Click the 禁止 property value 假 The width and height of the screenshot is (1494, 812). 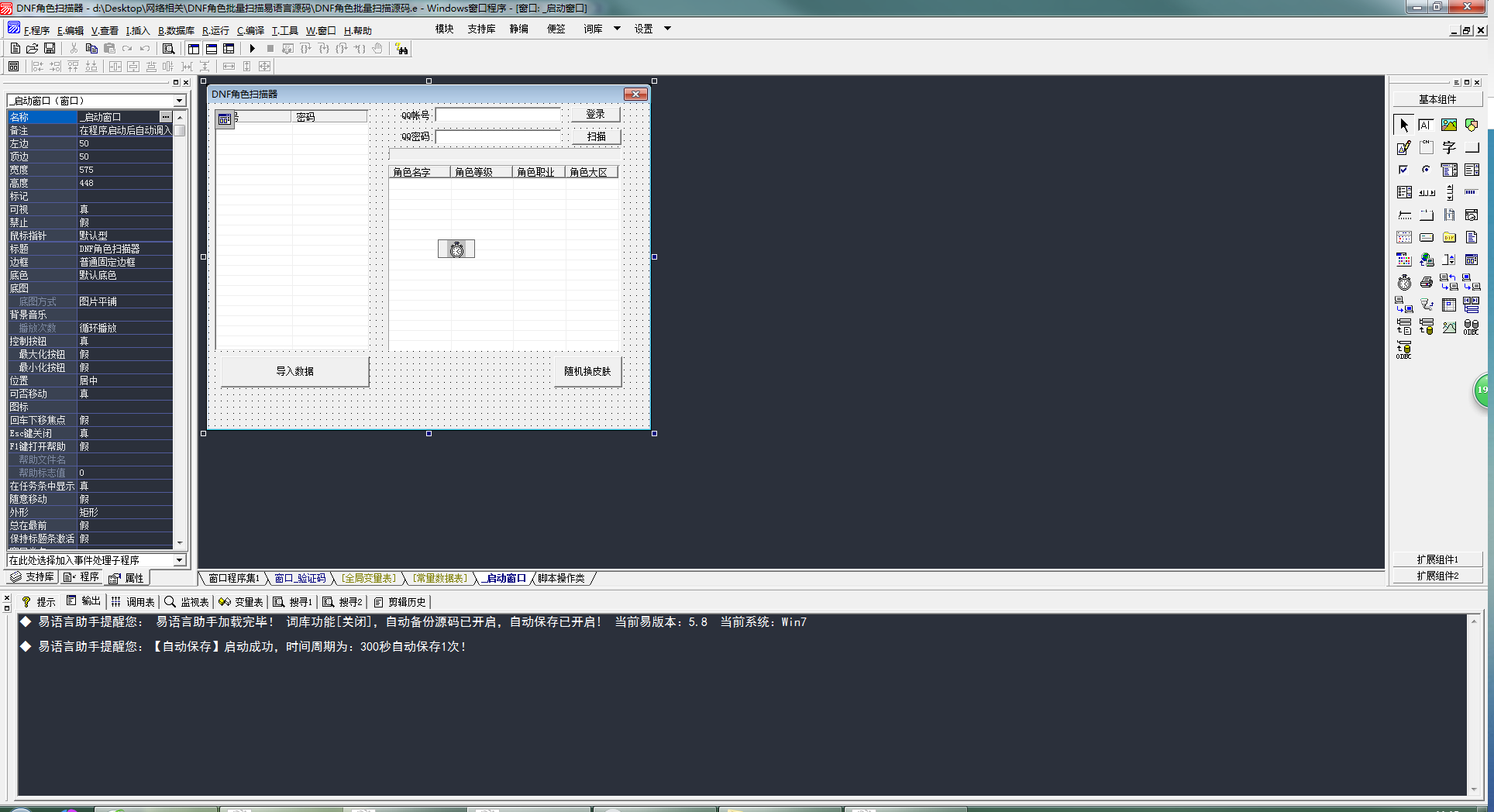pos(125,222)
